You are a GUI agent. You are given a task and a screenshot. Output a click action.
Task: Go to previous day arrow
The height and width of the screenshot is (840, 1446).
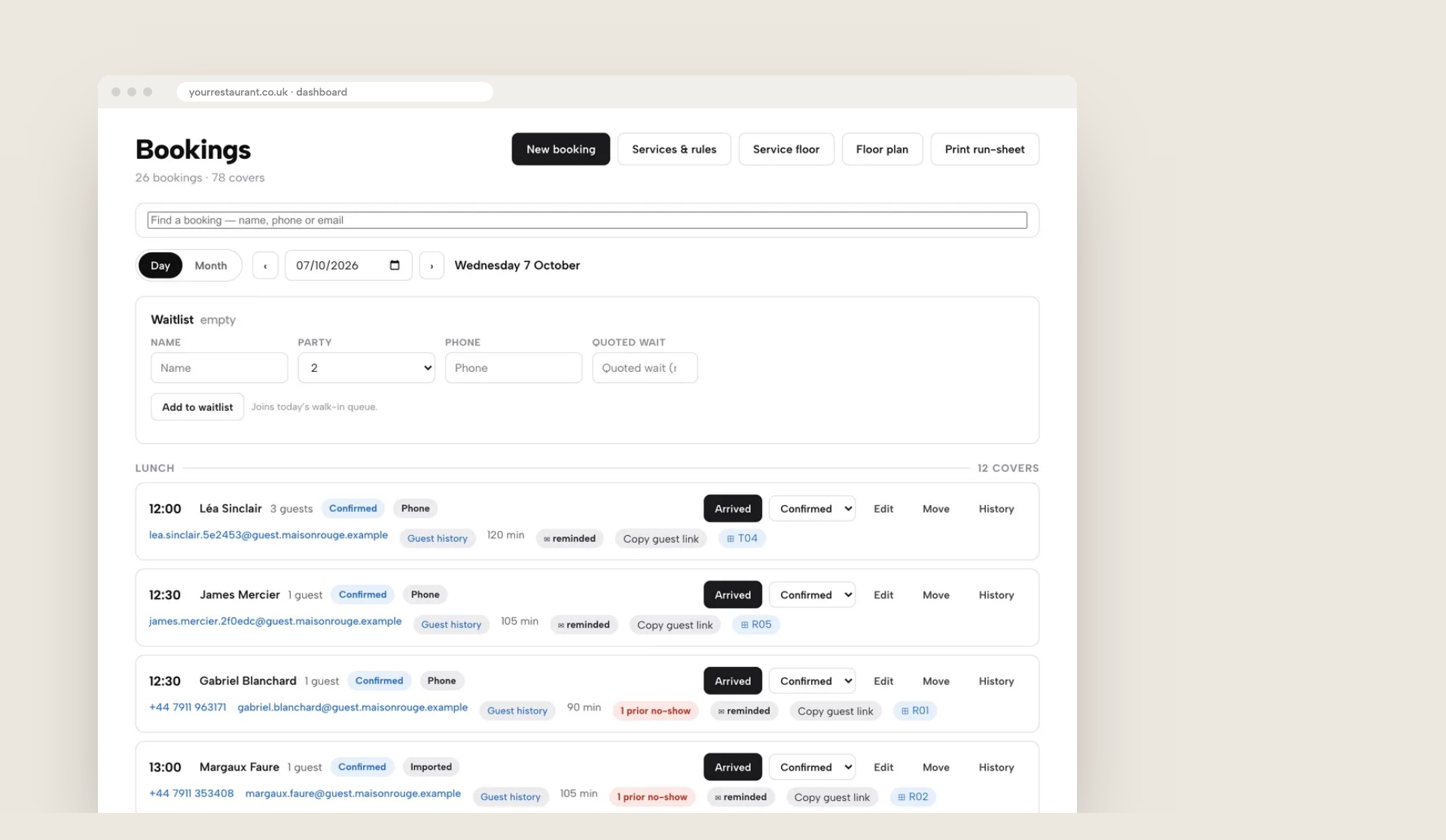265,266
